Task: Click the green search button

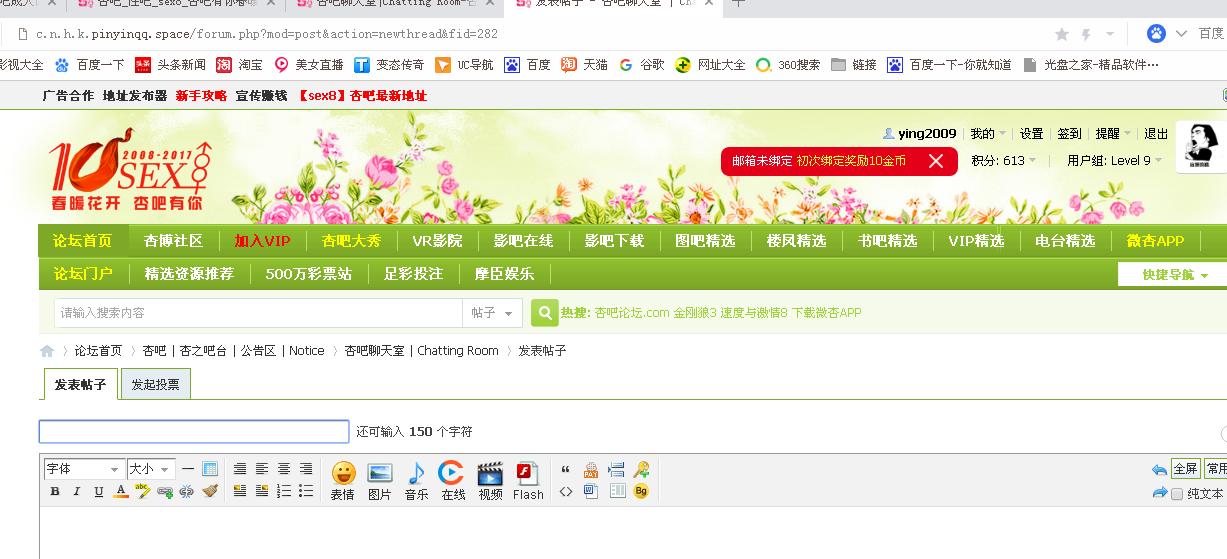Action: pyautogui.click(x=544, y=313)
